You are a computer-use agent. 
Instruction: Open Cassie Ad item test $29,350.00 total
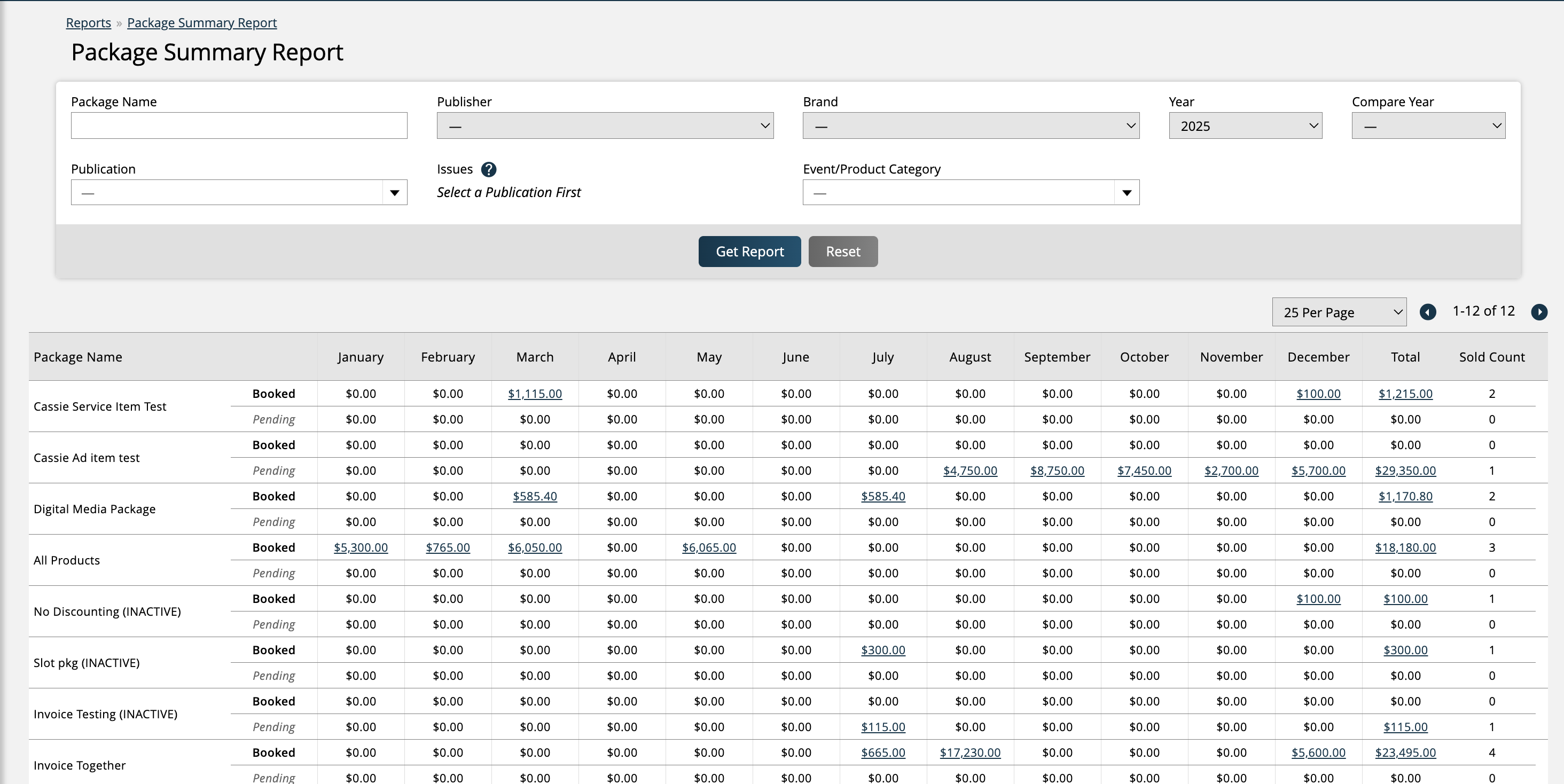1405,471
